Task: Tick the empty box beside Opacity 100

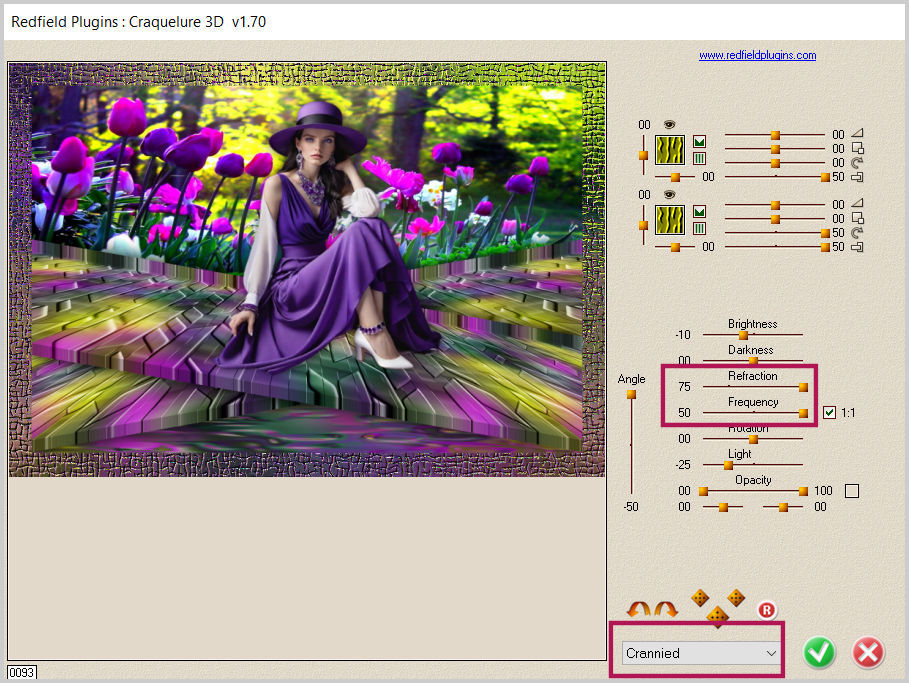Action: [852, 491]
